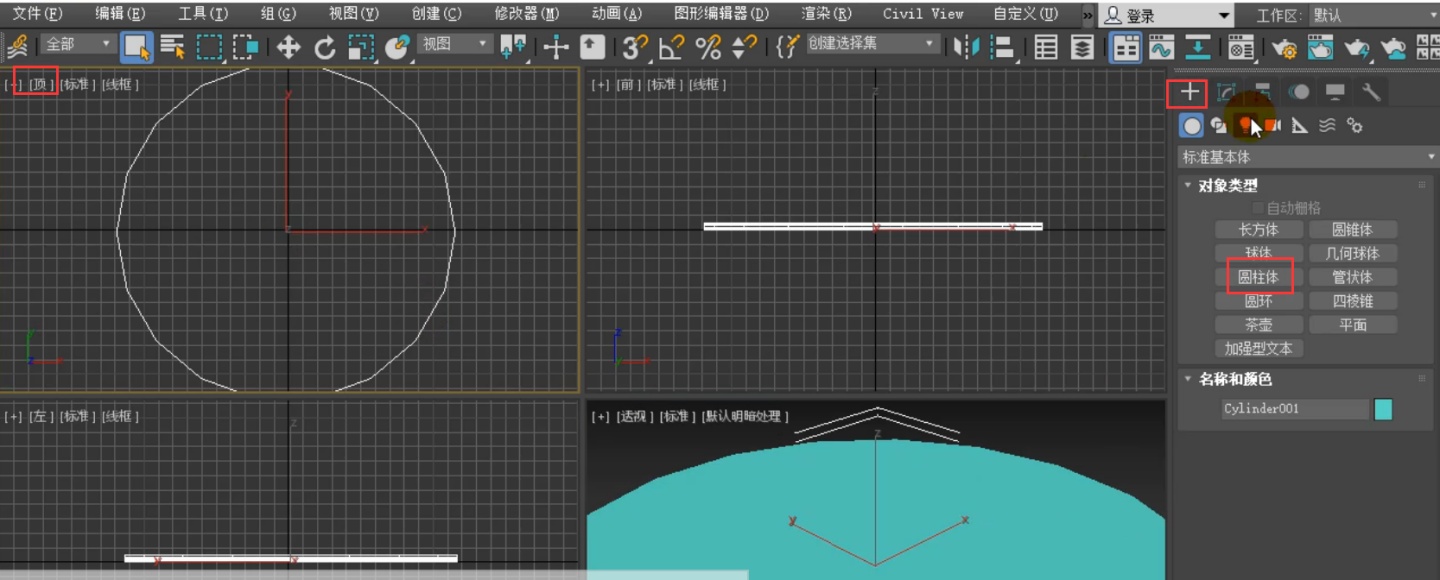1440x580 pixels.
Task: Click the Cylinder001 name field
Action: coord(1294,409)
